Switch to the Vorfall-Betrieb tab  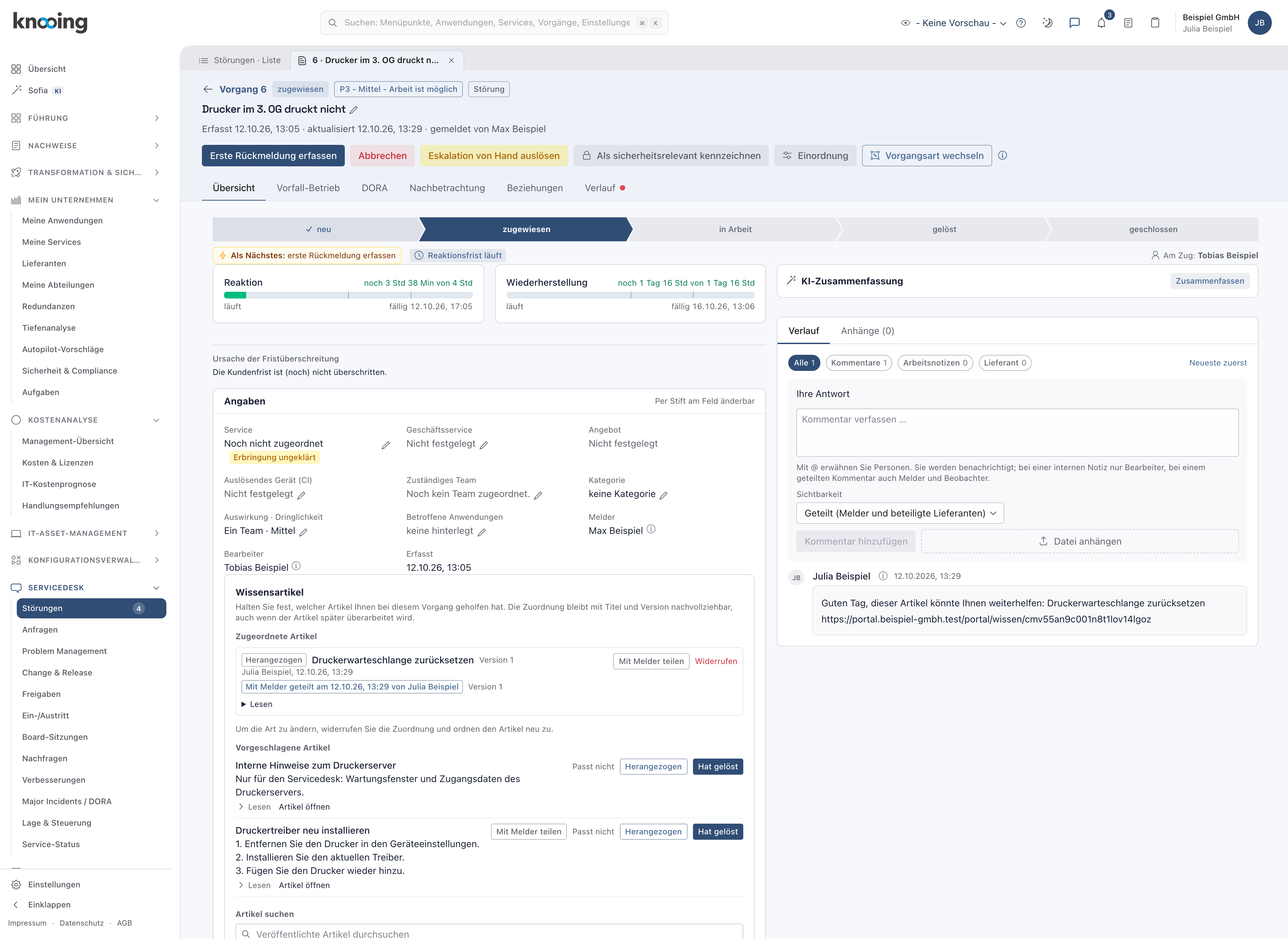(308, 188)
